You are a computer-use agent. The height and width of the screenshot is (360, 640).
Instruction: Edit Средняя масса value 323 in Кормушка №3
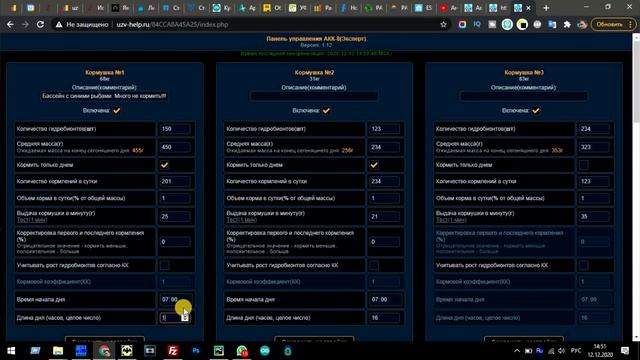tap(594, 147)
